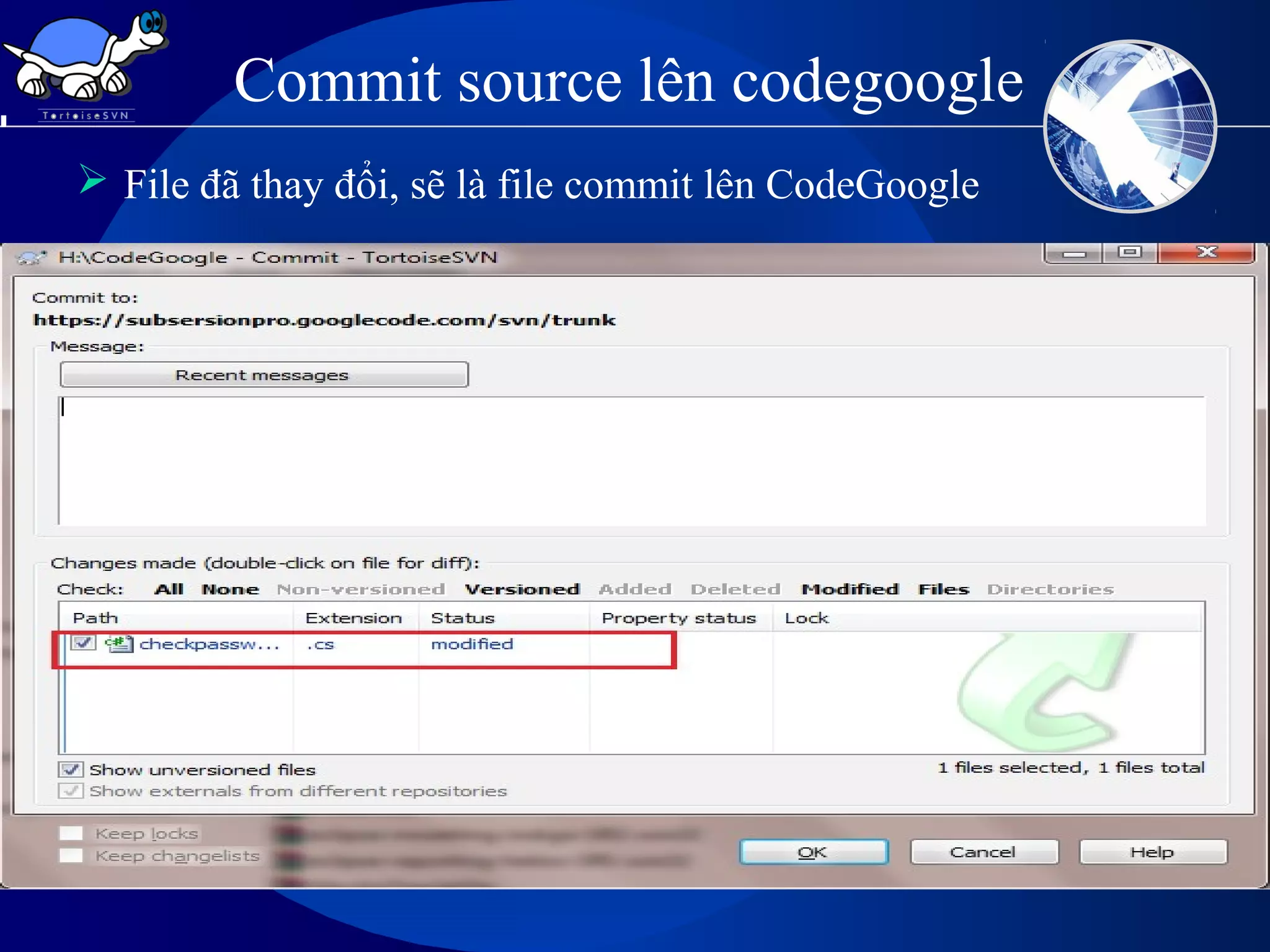The width and height of the screenshot is (1270, 952).
Task: Check Files link in Check row
Action: (944, 589)
